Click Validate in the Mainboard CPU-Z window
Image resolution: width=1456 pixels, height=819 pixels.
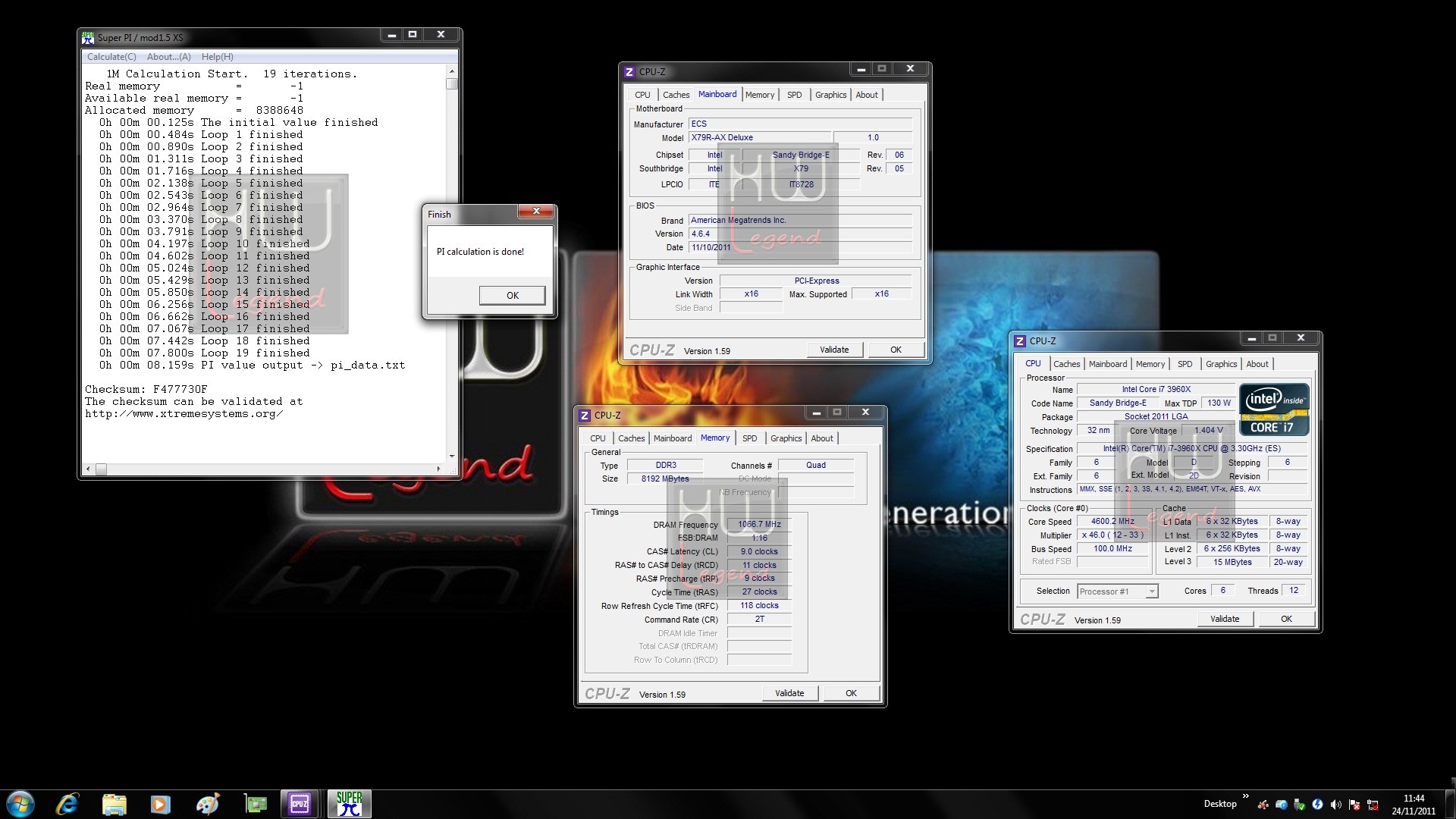tap(834, 350)
